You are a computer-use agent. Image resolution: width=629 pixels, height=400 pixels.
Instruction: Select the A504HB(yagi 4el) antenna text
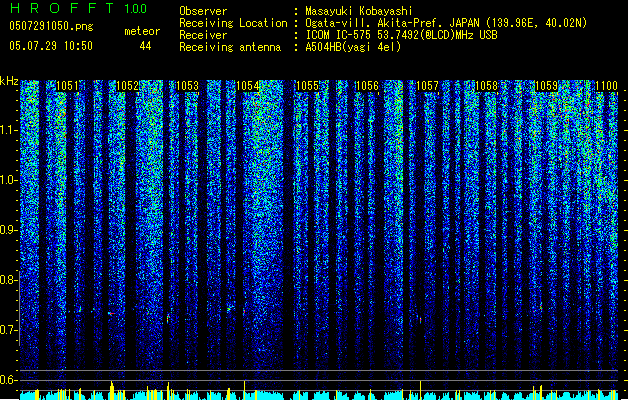click(x=353, y=47)
